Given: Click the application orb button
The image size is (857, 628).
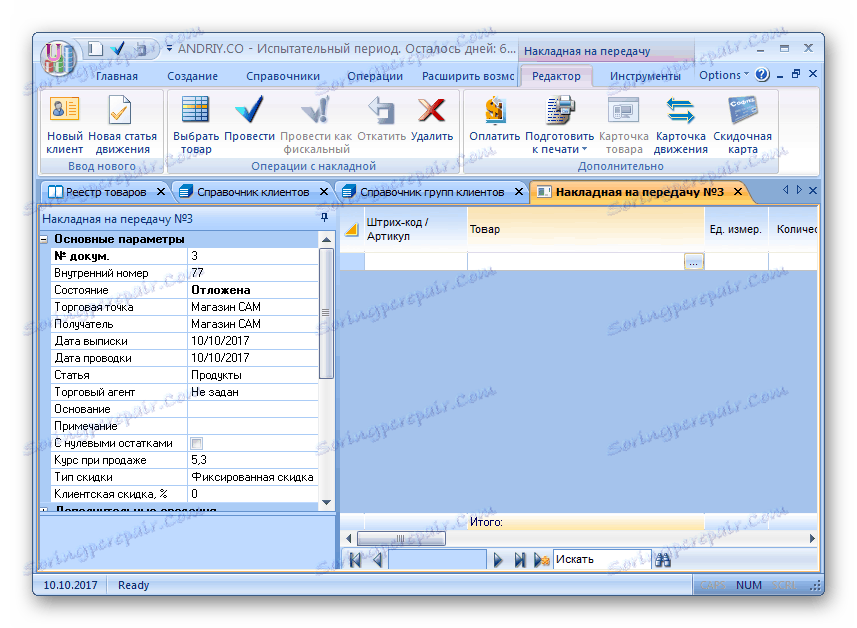Looking at the screenshot, I should [58, 57].
